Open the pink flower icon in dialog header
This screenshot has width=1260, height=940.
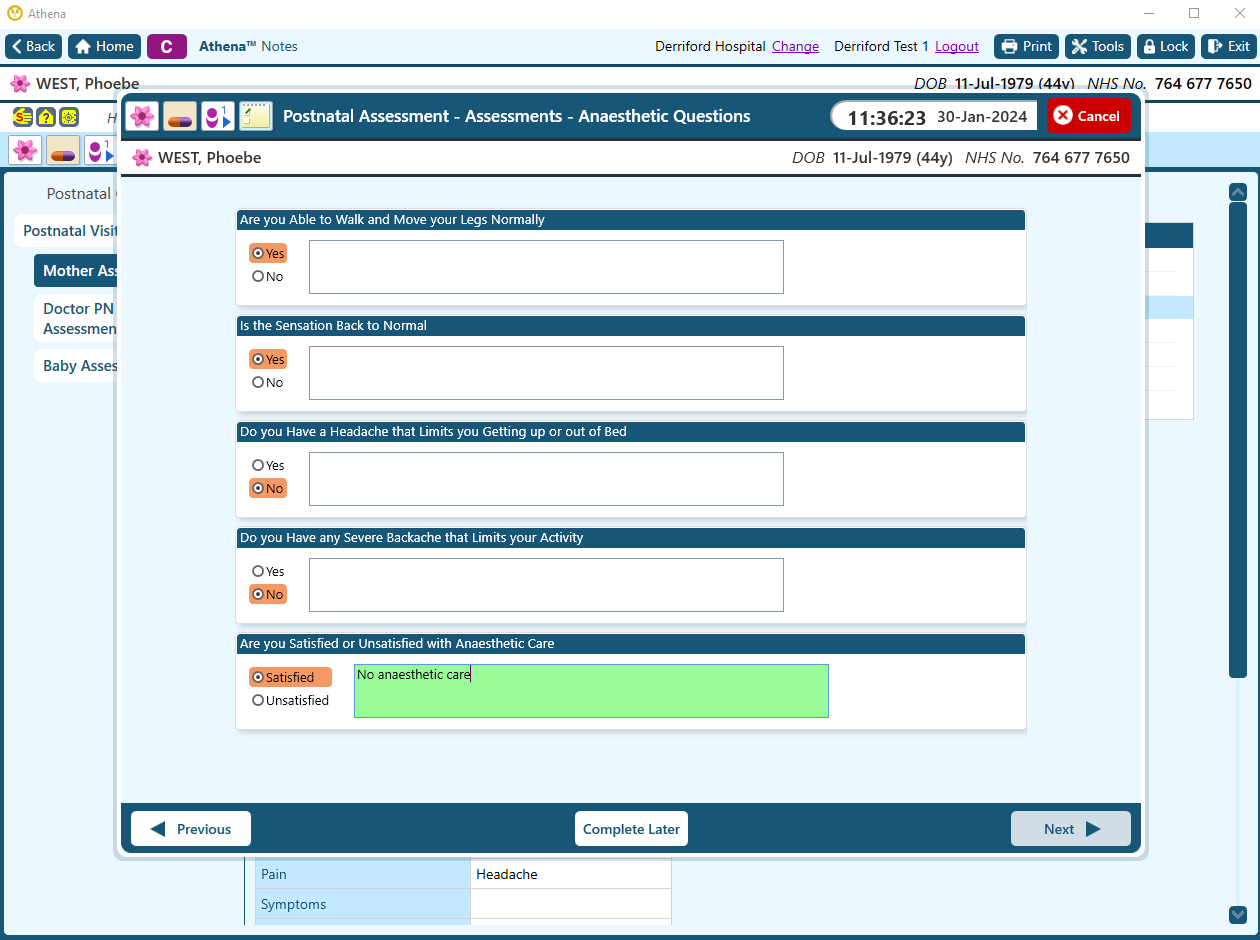[x=142, y=116]
